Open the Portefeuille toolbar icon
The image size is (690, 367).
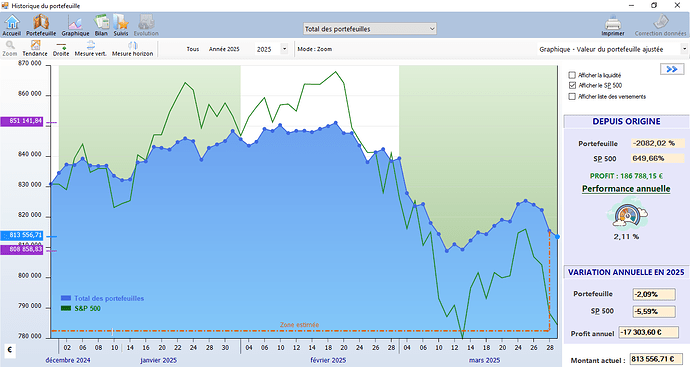coord(41,25)
